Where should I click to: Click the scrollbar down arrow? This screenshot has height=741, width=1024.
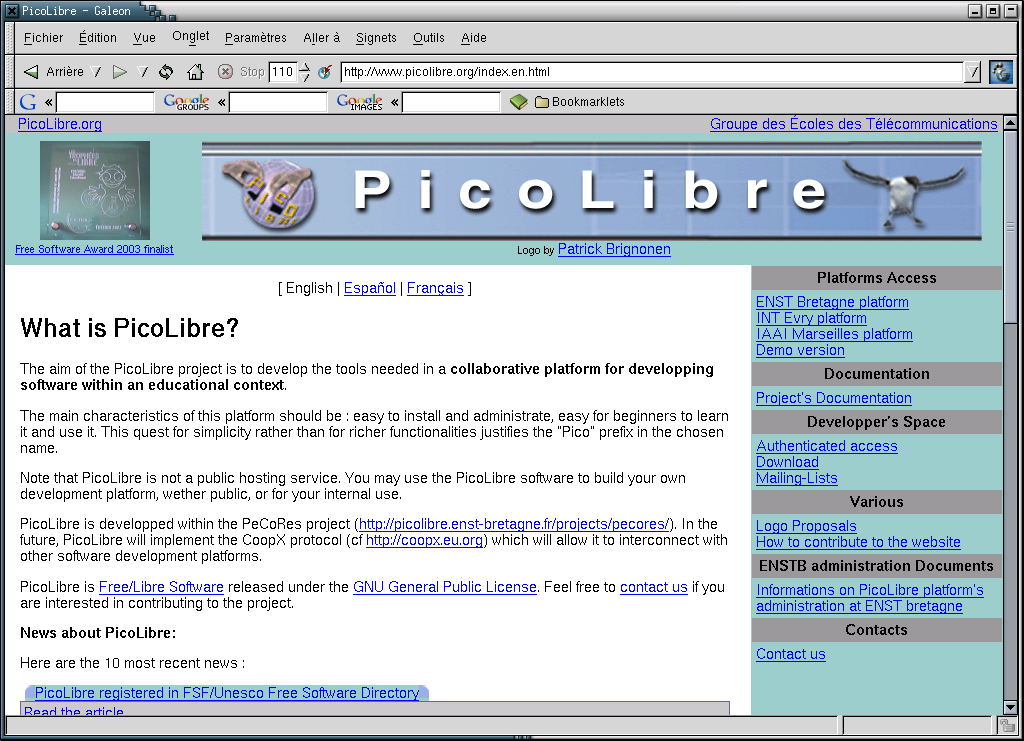[1010, 707]
